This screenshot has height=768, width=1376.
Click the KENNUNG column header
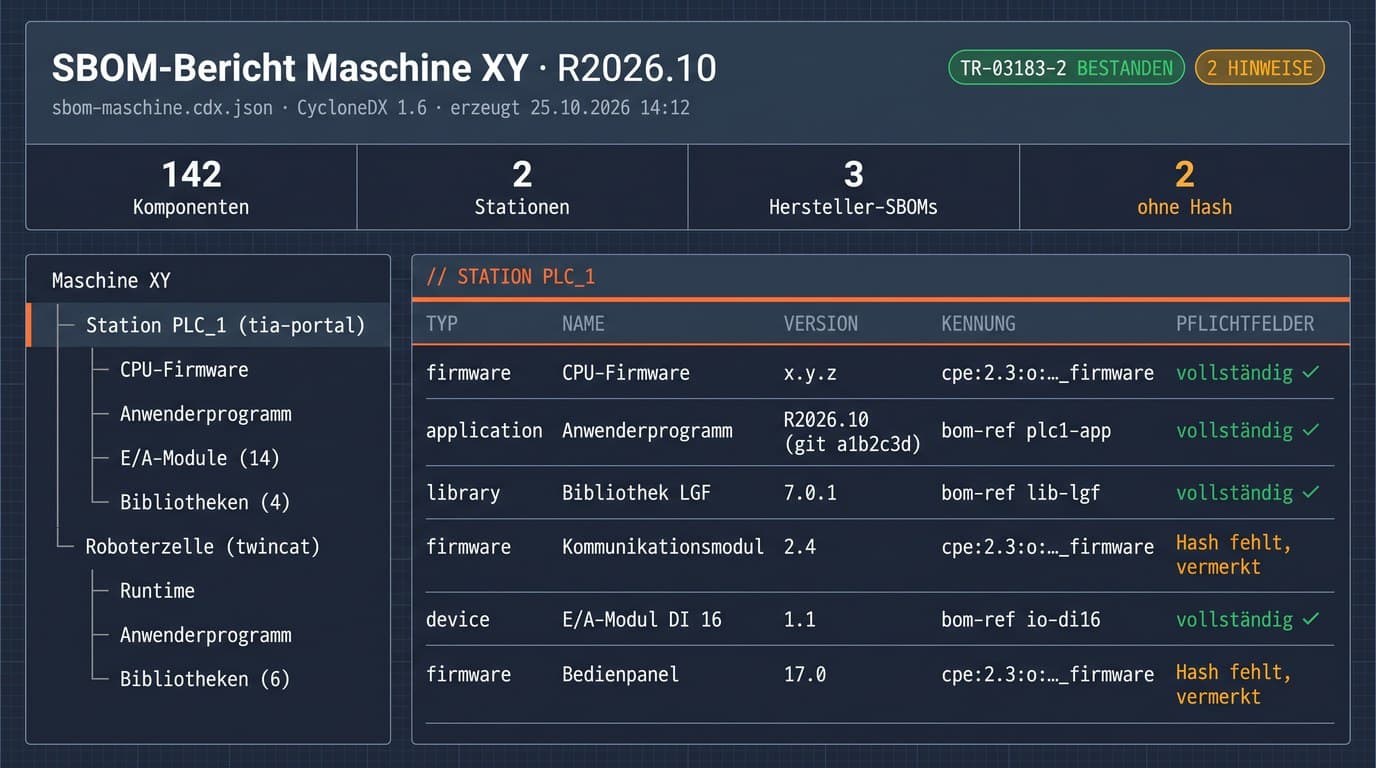978,324
